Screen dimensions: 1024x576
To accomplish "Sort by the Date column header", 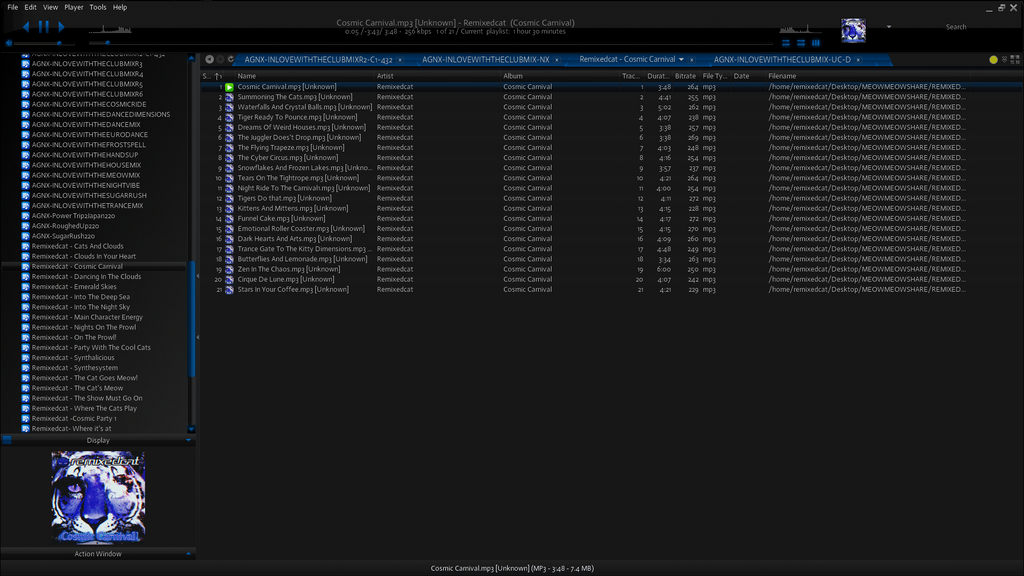I will click(748, 76).
